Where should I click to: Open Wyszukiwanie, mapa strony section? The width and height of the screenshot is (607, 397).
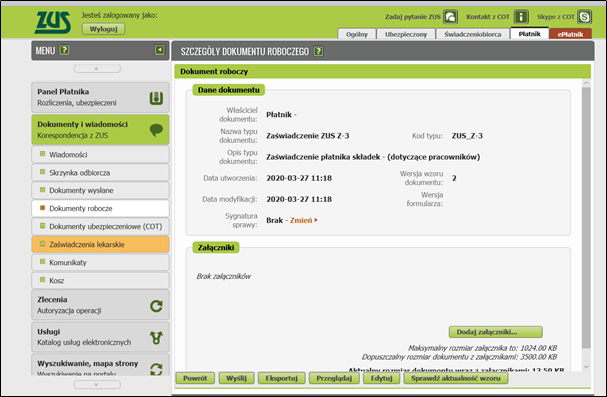pyautogui.click(x=100, y=364)
